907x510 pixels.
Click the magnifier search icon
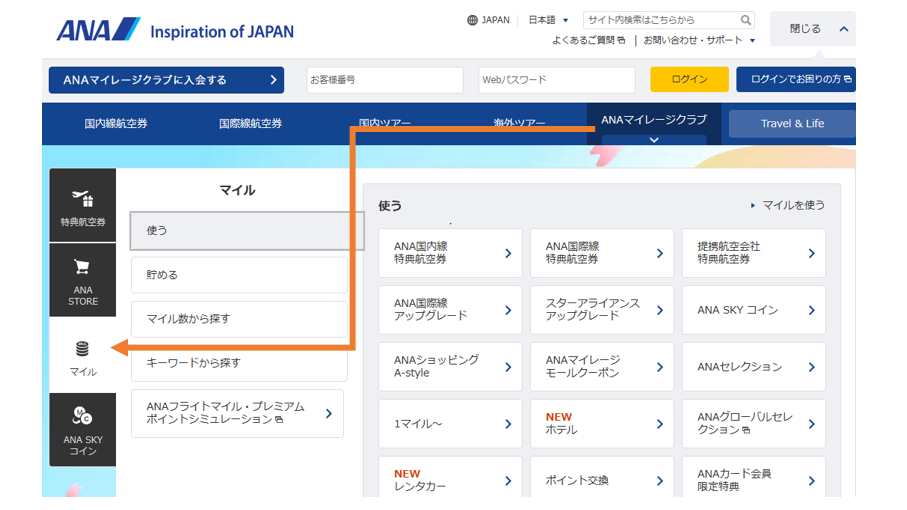pos(746,20)
